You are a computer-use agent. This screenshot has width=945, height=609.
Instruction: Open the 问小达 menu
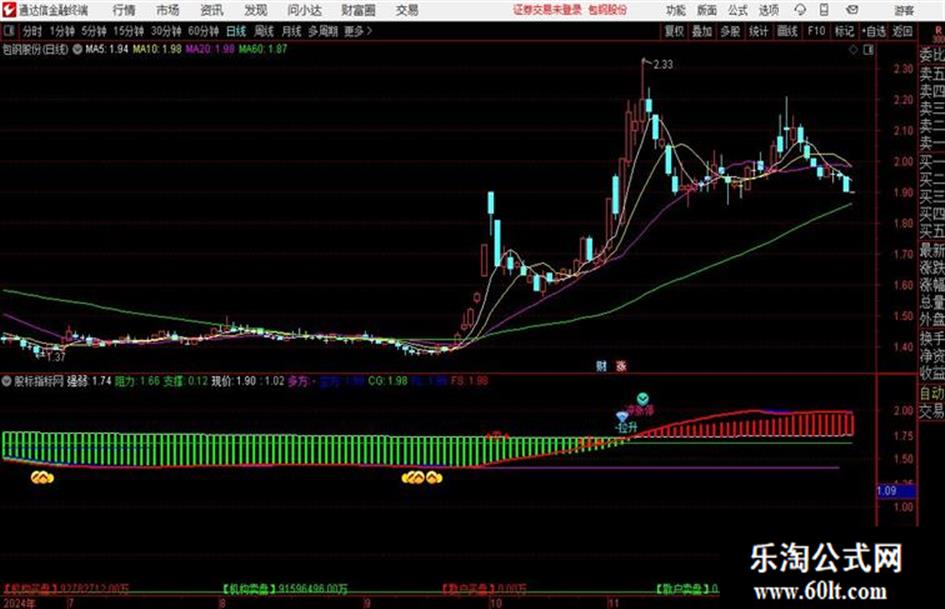point(304,10)
